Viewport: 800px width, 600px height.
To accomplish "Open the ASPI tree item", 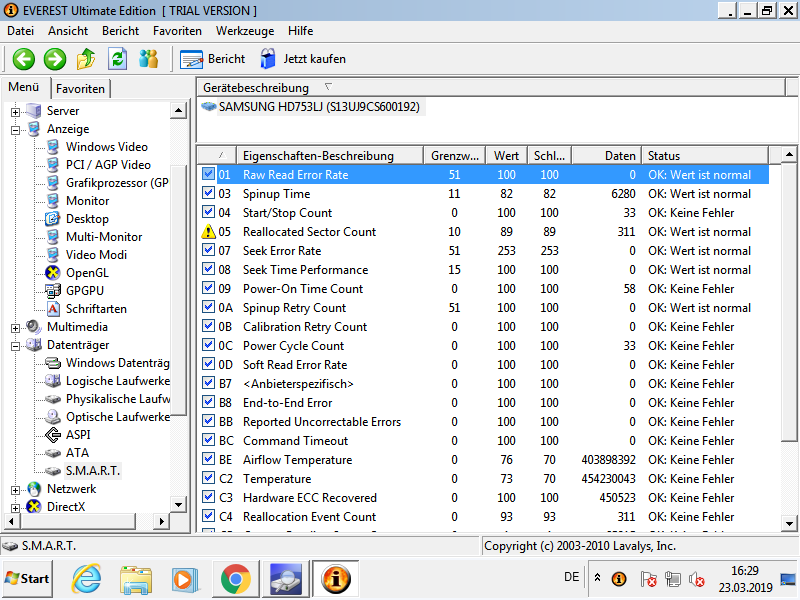I will tap(78, 435).
